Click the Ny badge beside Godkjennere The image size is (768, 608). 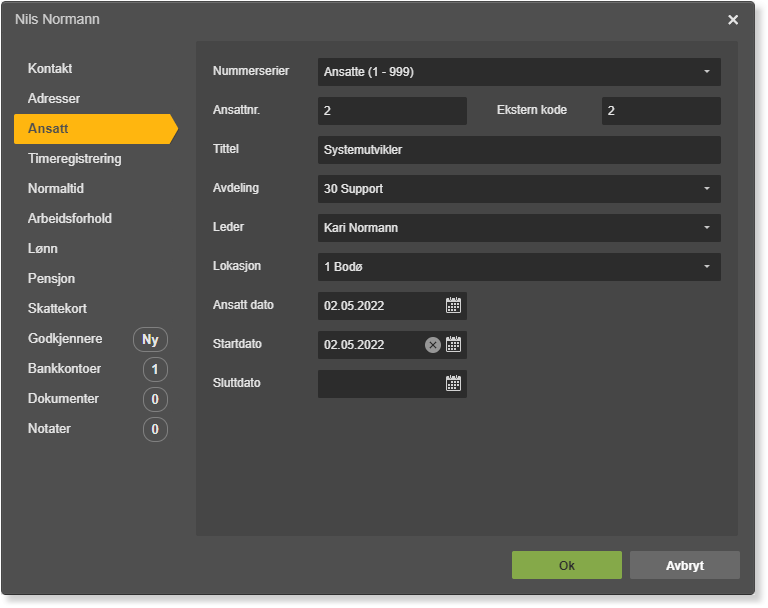pos(150,340)
